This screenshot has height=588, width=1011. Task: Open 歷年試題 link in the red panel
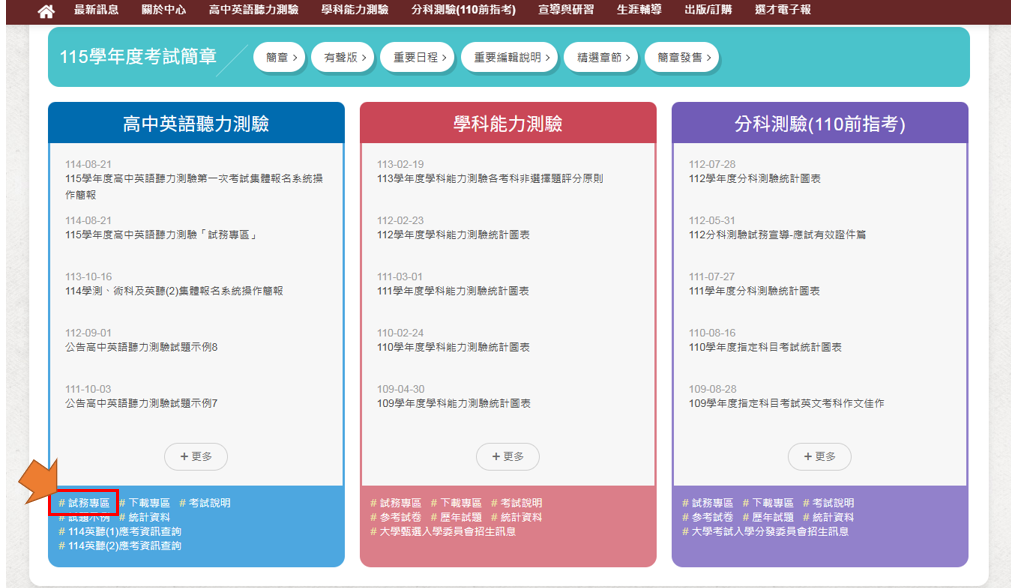point(461,518)
